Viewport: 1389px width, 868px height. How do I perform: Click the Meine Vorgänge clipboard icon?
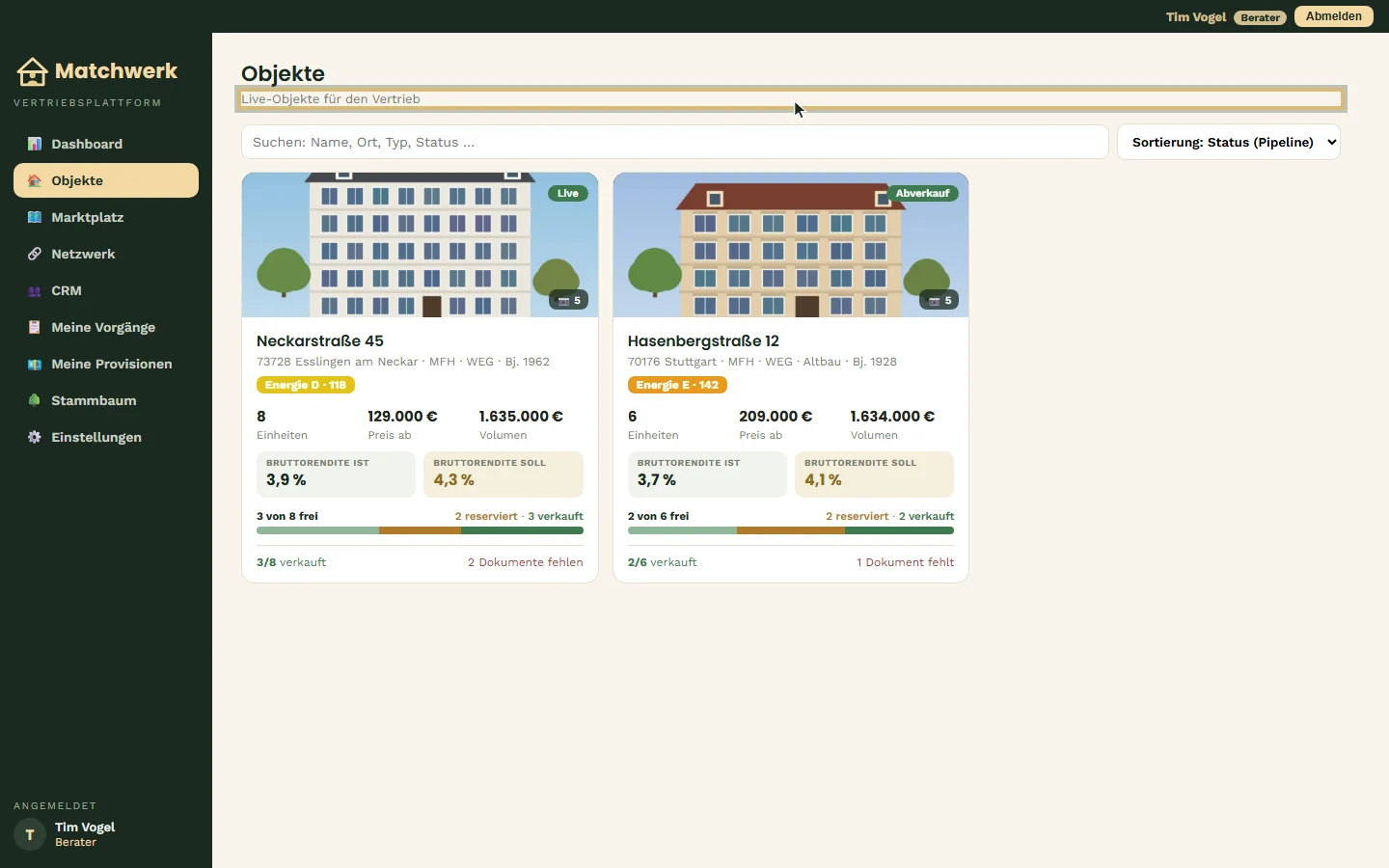point(35,327)
